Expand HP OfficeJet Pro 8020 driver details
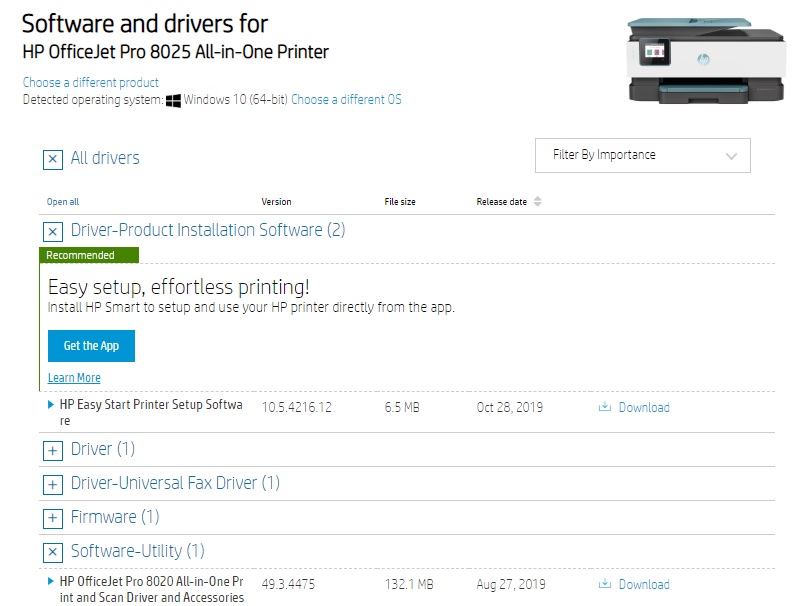 click(x=51, y=581)
